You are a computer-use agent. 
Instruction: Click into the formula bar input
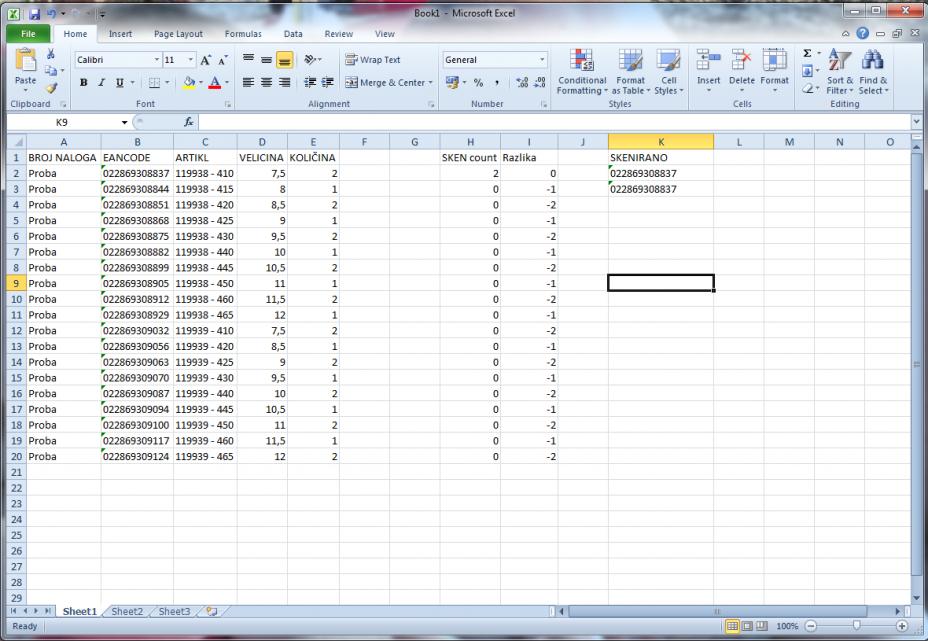coord(555,122)
